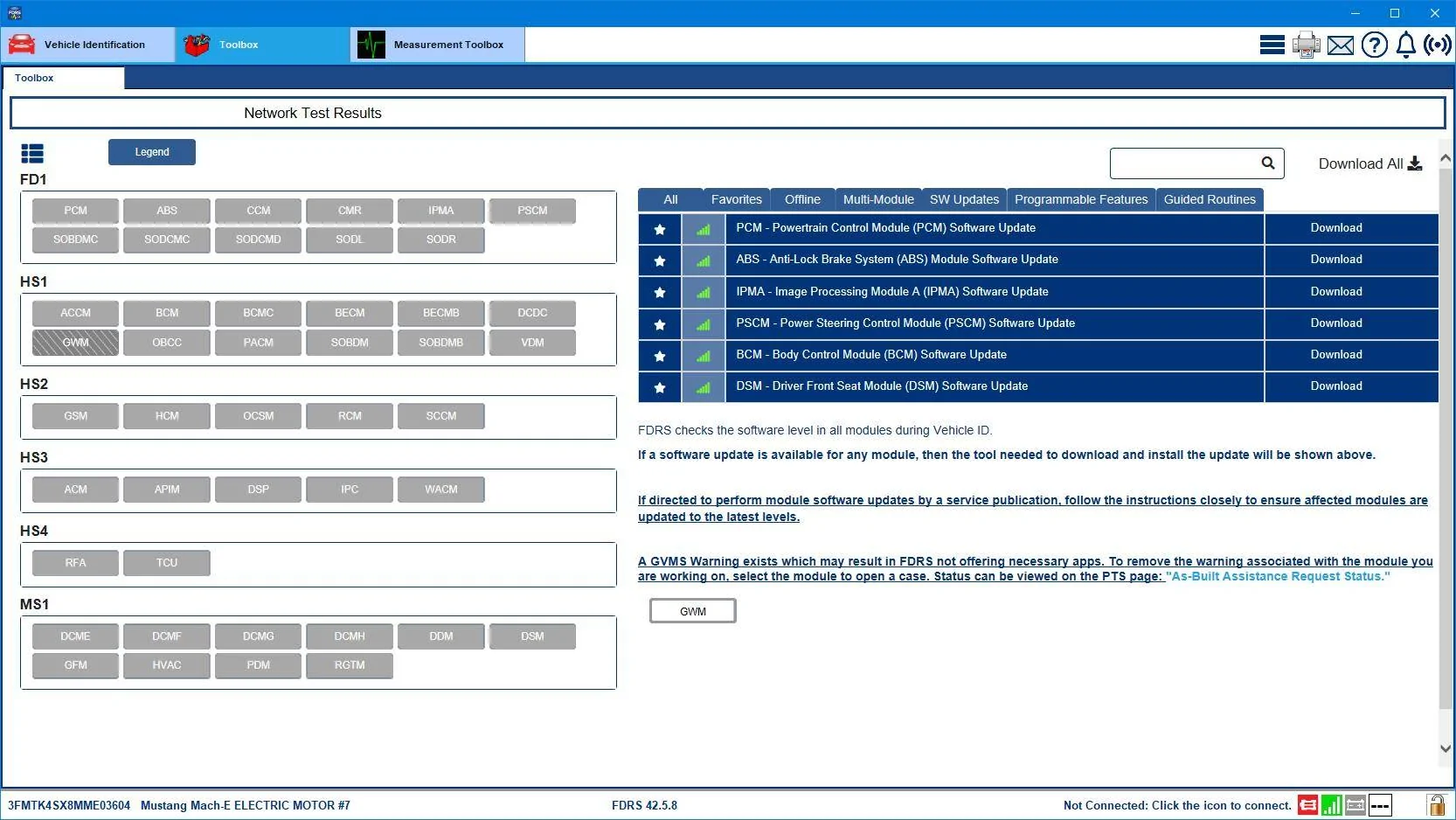The image size is (1456, 820).
Task: Select the PCM module in FD1
Action: tap(75, 211)
